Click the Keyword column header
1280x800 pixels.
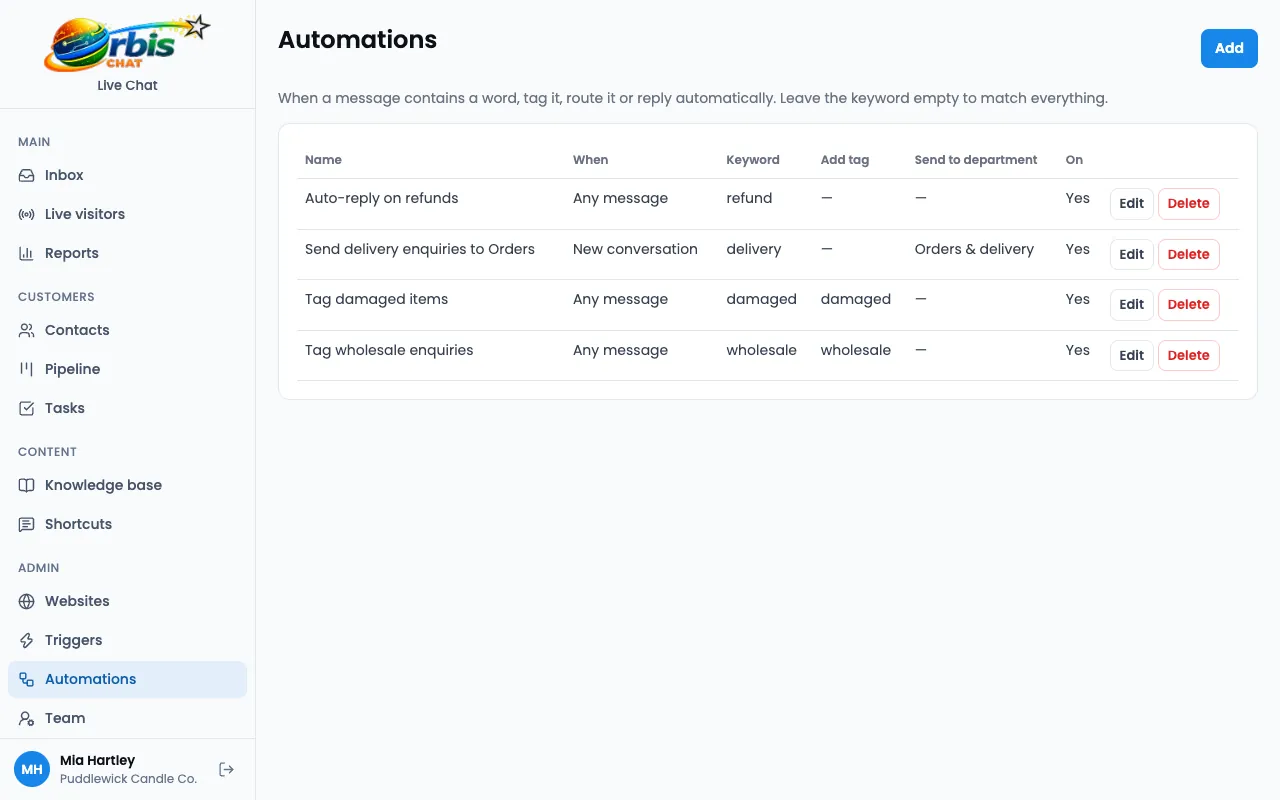coord(753,160)
